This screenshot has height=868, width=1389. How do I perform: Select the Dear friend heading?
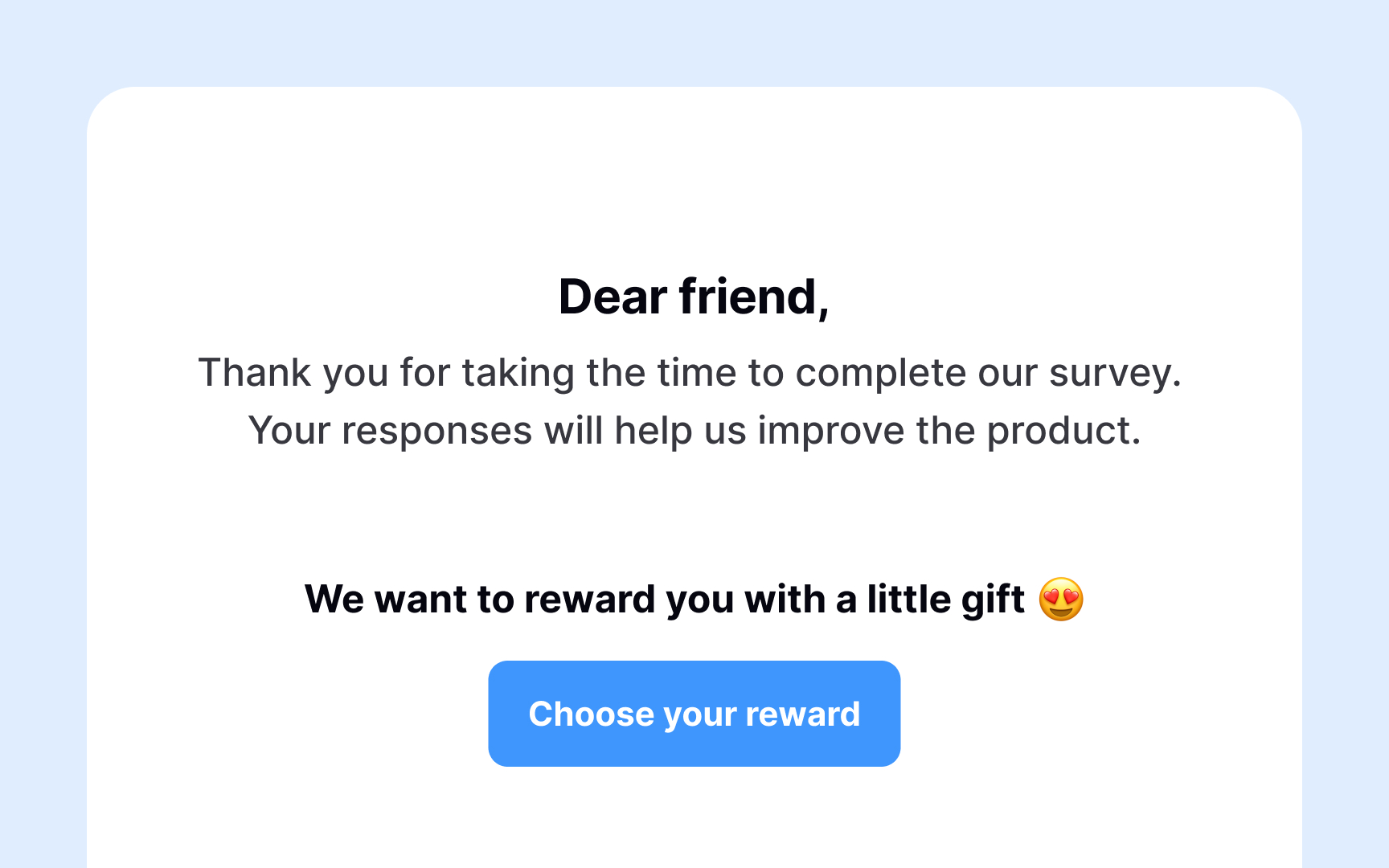tap(694, 297)
